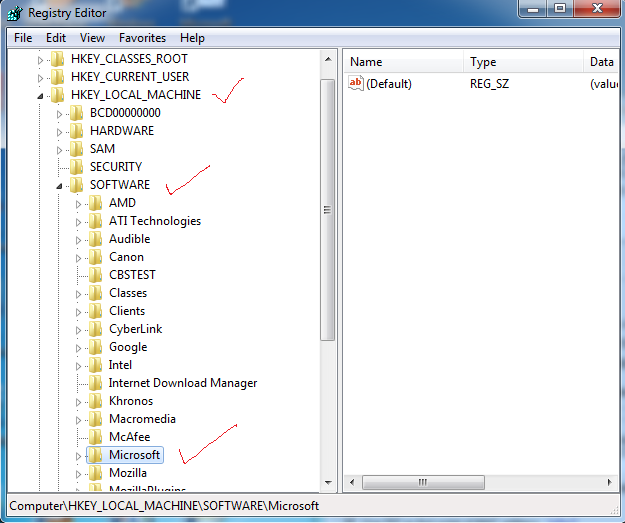
Task: Click the CBSTEST folder icon
Action: tap(95, 275)
